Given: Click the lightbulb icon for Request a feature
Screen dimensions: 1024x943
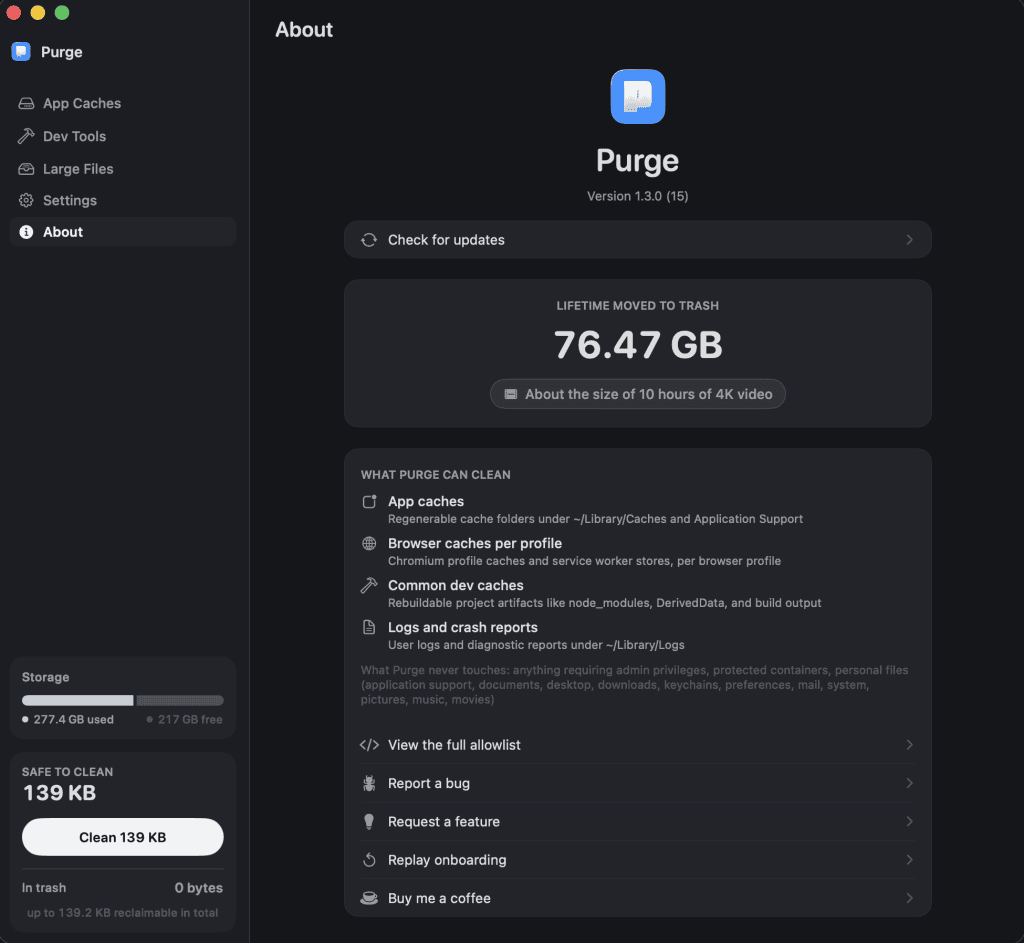Looking at the screenshot, I should point(369,822).
